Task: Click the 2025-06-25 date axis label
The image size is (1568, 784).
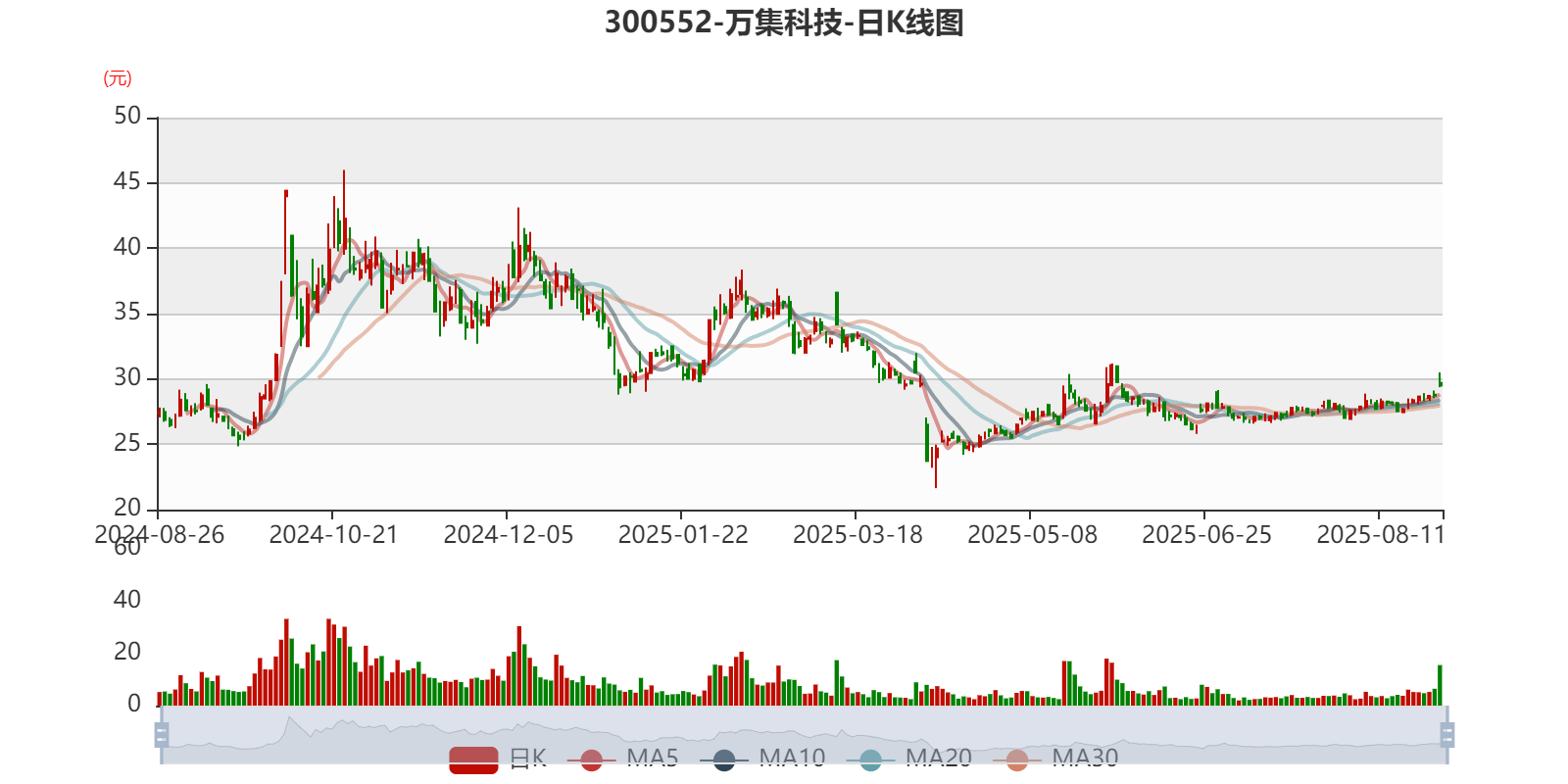Action: coord(1206,535)
